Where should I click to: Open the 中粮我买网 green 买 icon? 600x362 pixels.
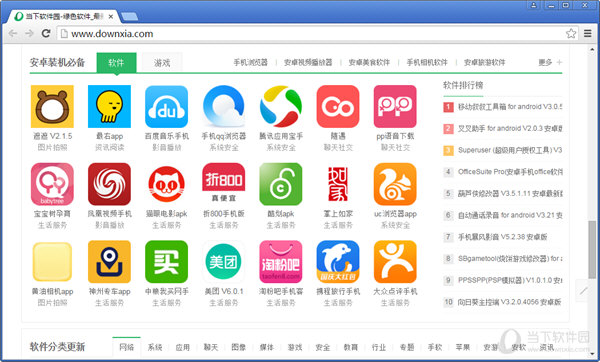click(166, 262)
